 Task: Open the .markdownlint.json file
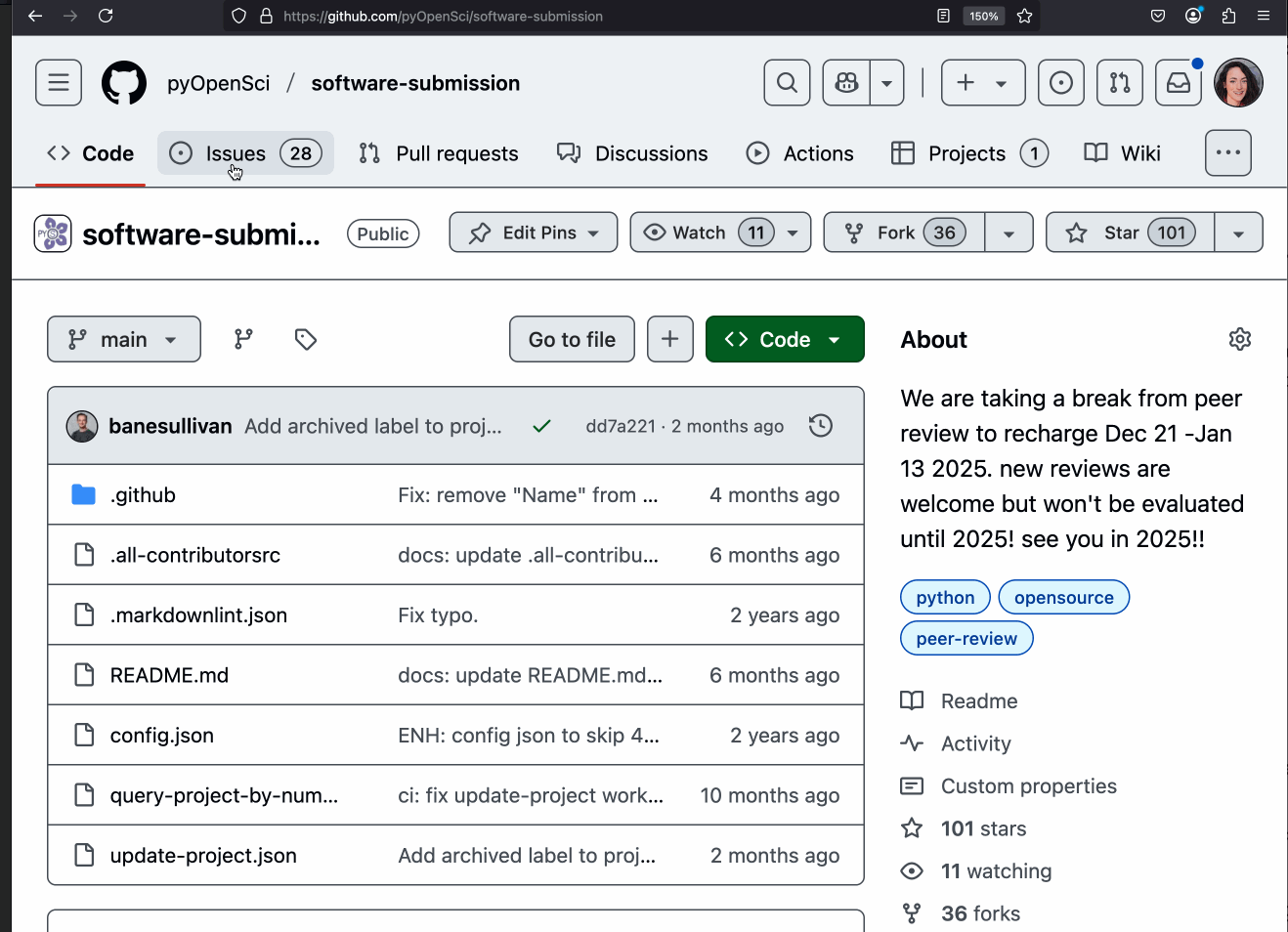pos(198,615)
